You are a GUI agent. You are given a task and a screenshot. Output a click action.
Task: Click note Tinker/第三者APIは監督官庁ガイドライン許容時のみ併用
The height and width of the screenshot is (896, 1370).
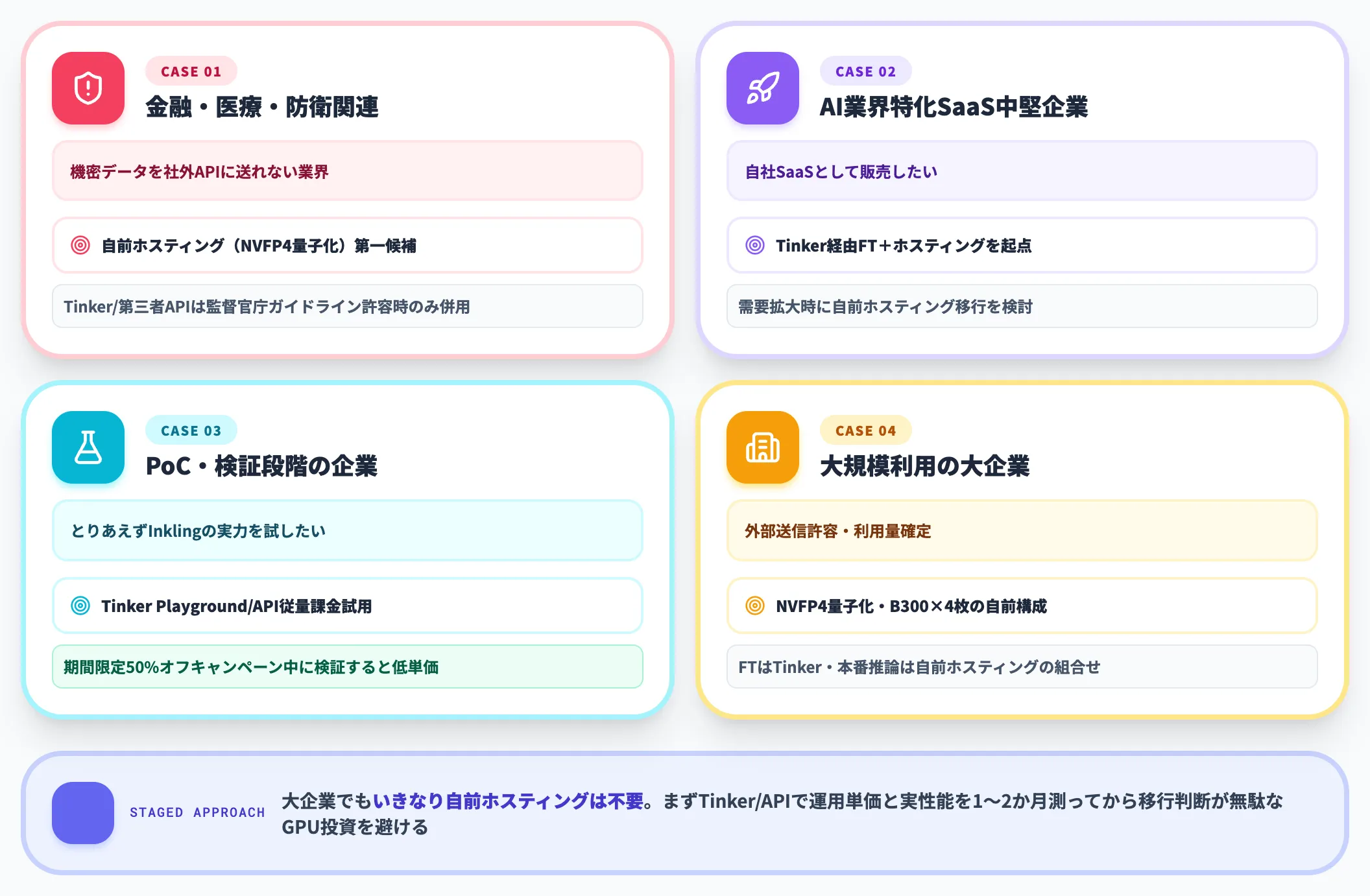[x=348, y=306]
